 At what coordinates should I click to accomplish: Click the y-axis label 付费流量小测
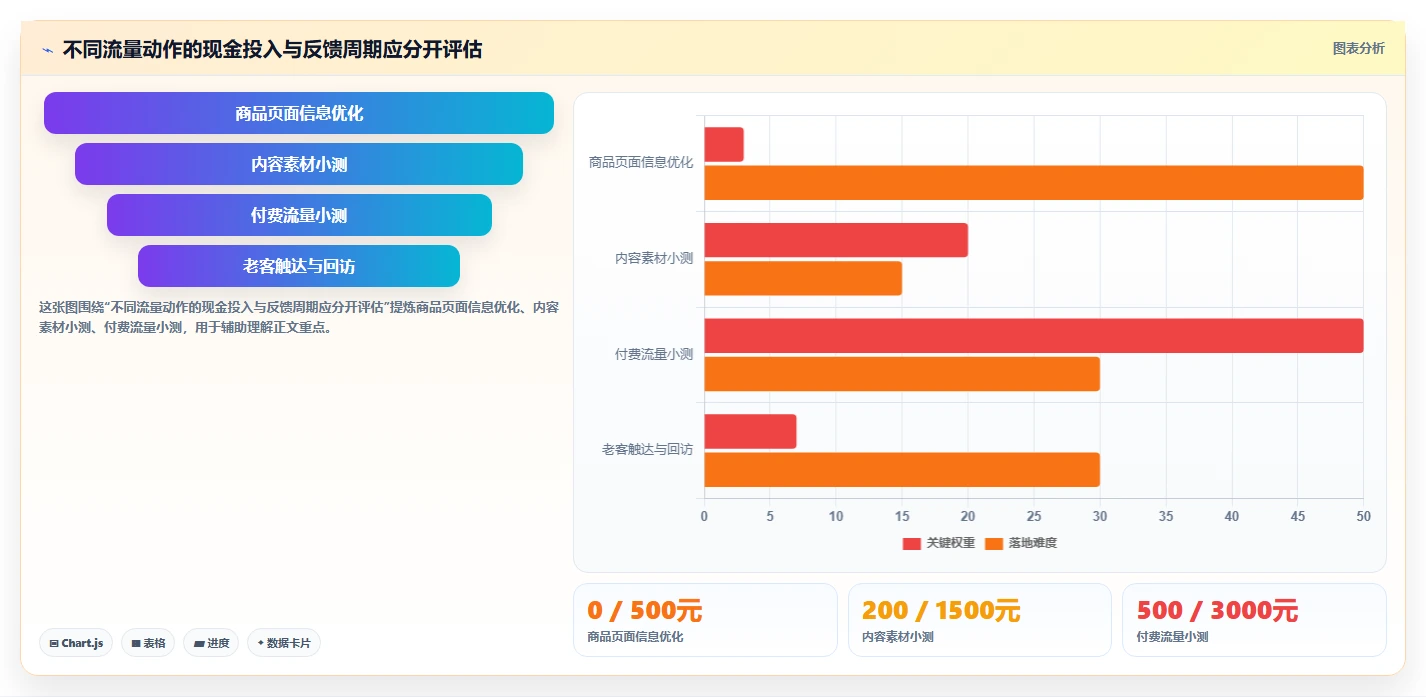pos(654,354)
